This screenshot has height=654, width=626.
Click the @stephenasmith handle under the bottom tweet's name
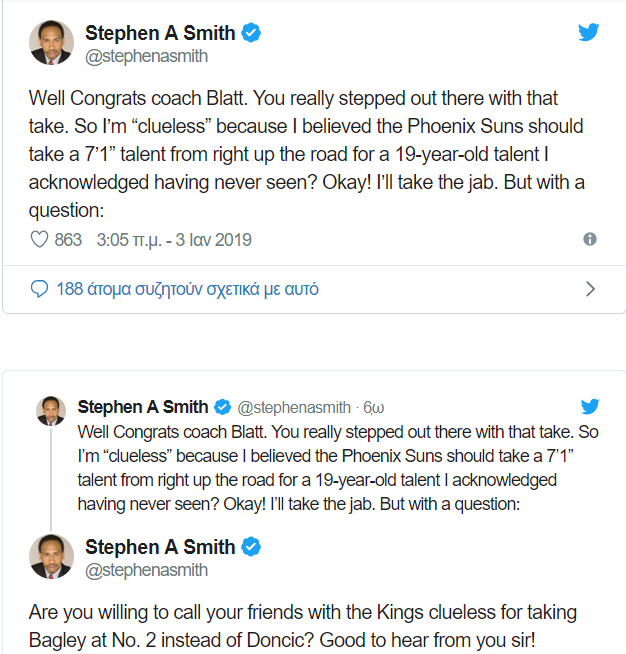[146, 570]
